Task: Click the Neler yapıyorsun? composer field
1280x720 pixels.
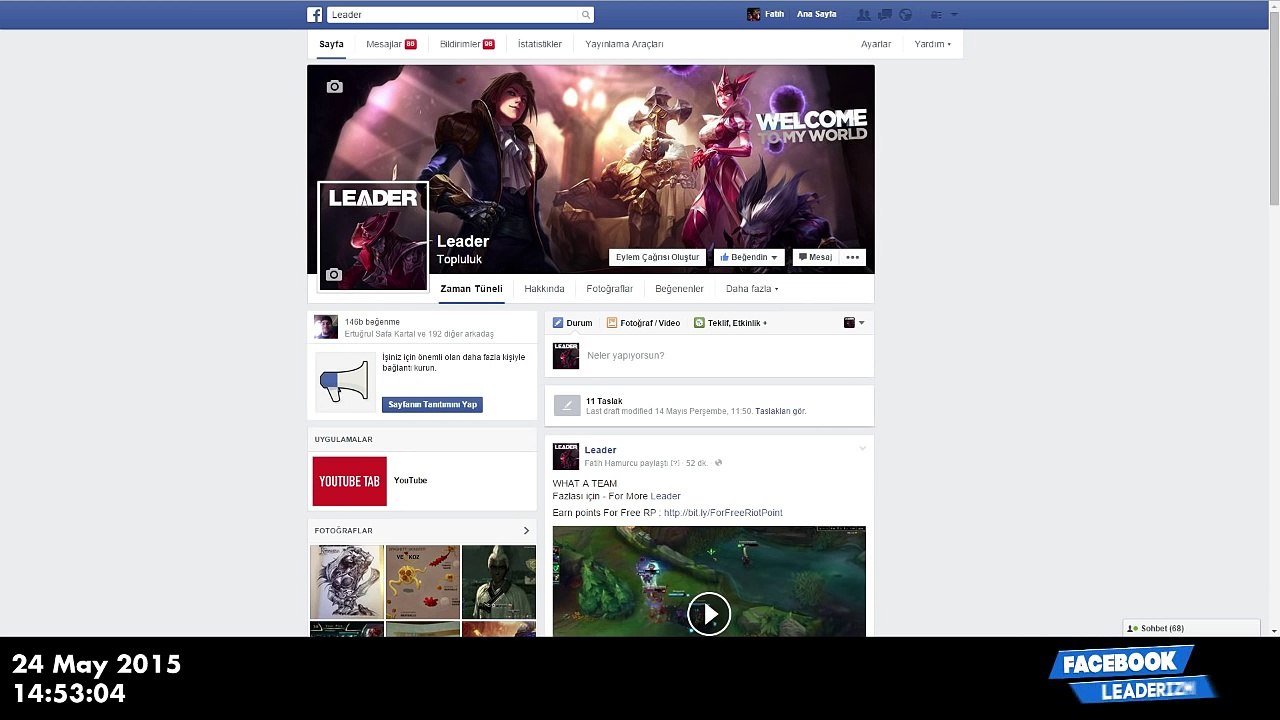Action: [x=709, y=356]
